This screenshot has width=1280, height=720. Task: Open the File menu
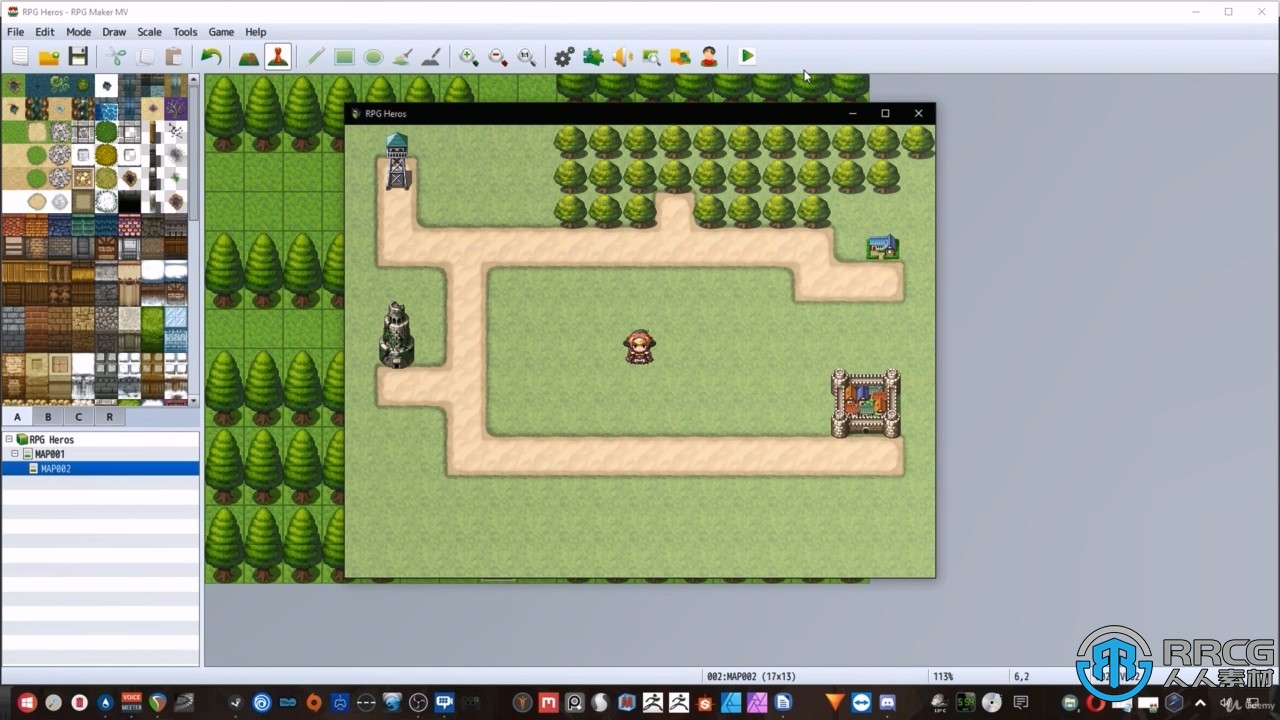click(x=16, y=32)
